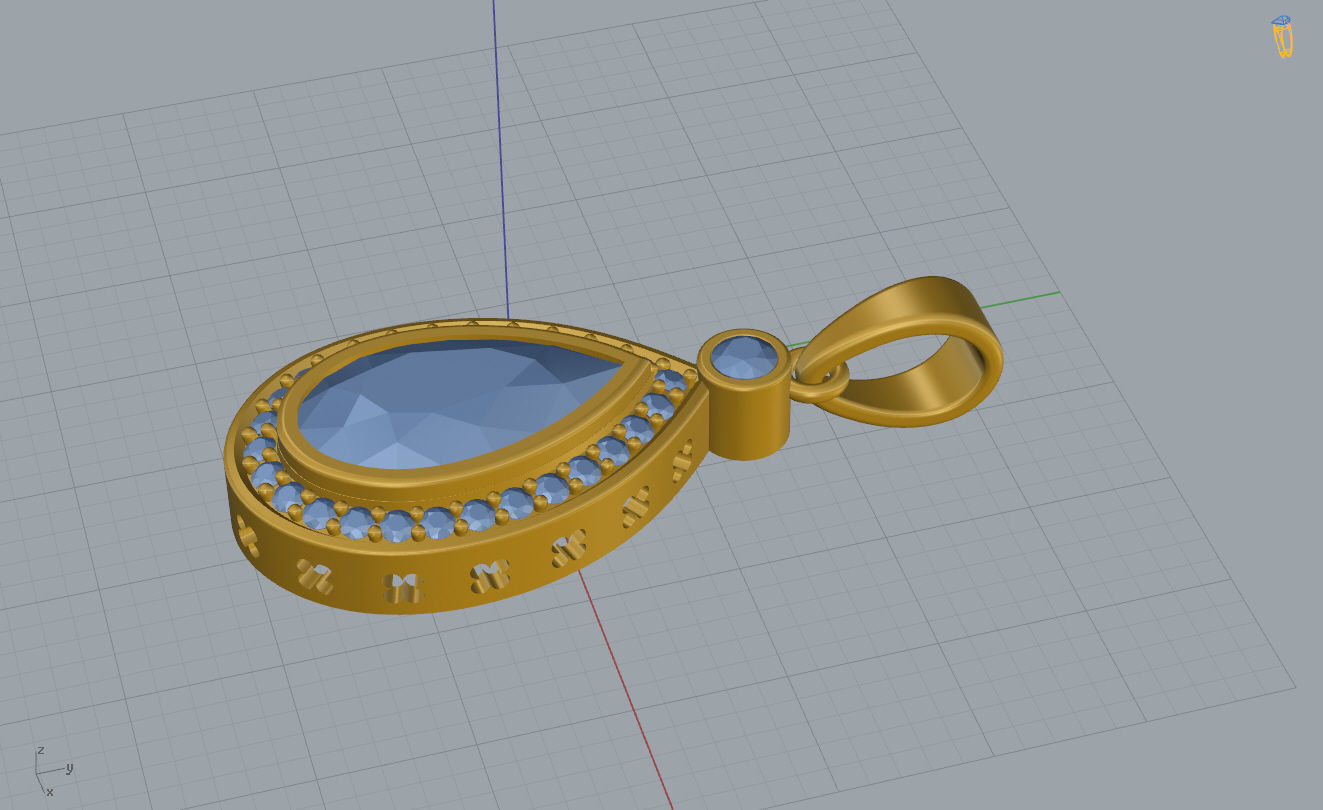Screen dimensions: 1323x810
Task: Click the world axes XYZ icon
Action: (52, 770)
